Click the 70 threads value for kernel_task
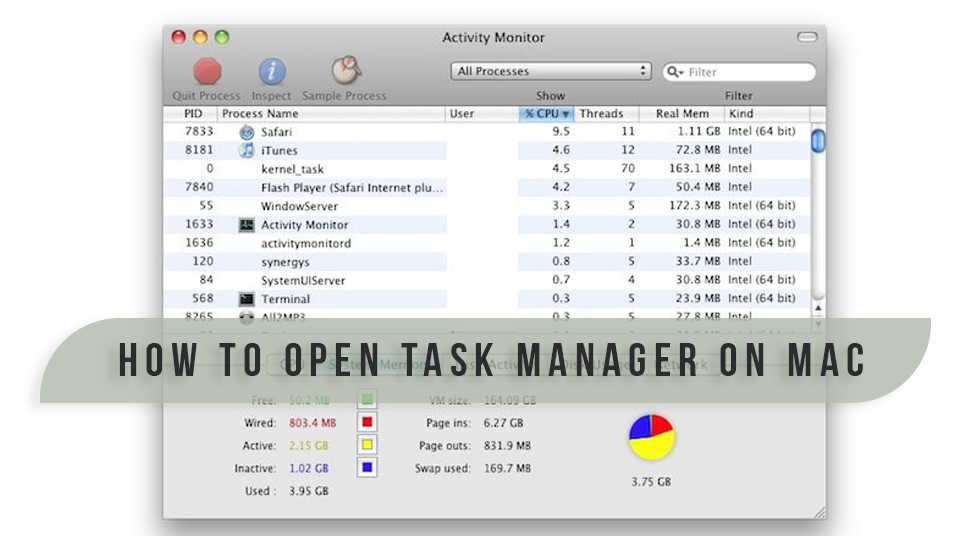Screen dimensions: 971x536 (x=628, y=168)
